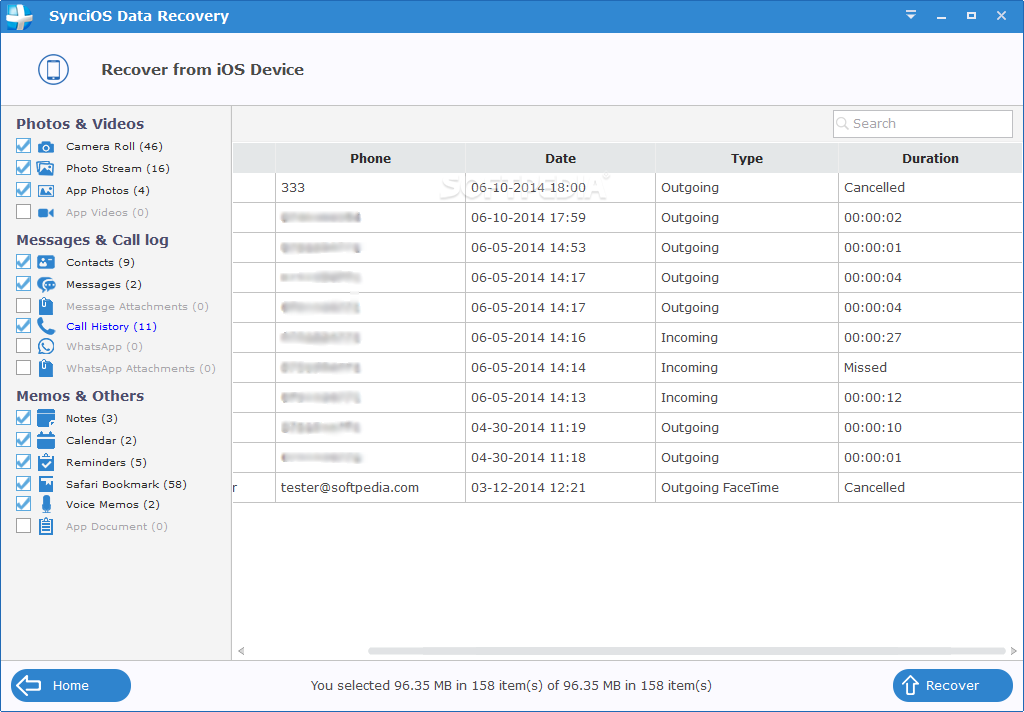Click the App Photos image icon
This screenshot has width=1024, height=712.
[x=46, y=191]
